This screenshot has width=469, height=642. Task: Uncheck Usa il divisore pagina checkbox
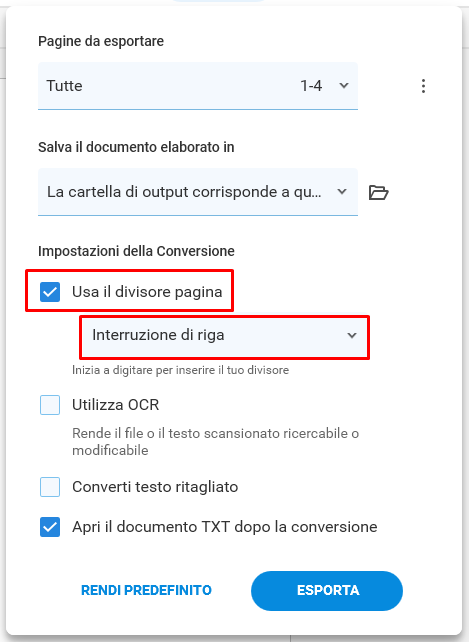coord(50,292)
